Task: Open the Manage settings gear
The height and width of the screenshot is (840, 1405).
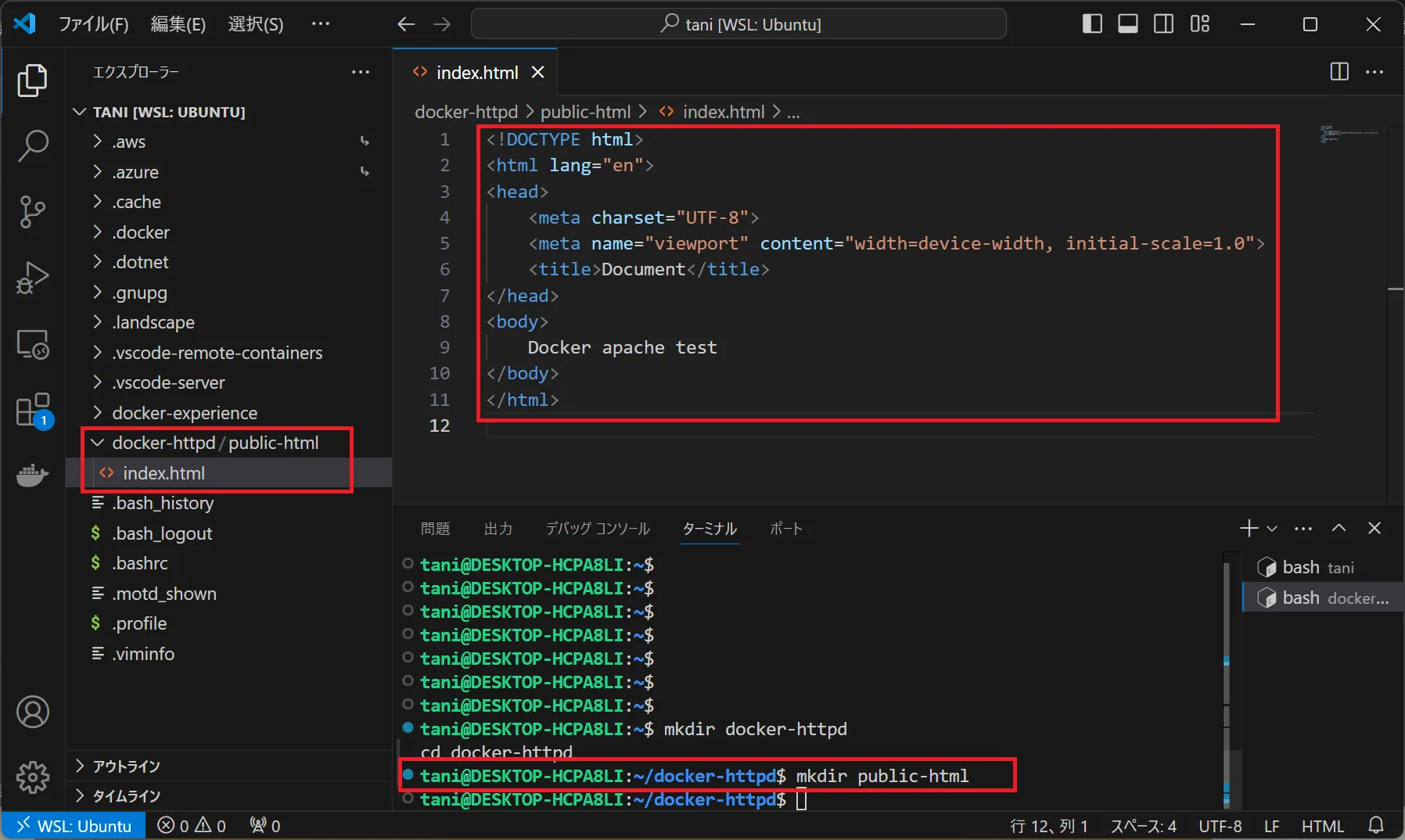Action: pos(32,777)
